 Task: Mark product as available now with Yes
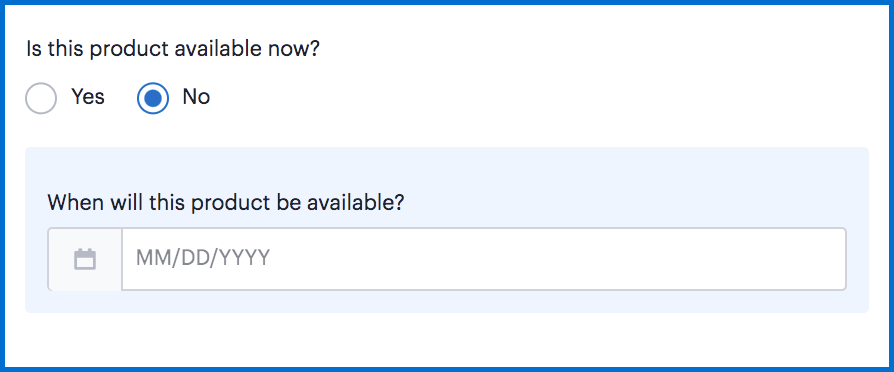pyautogui.click(x=41, y=98)
